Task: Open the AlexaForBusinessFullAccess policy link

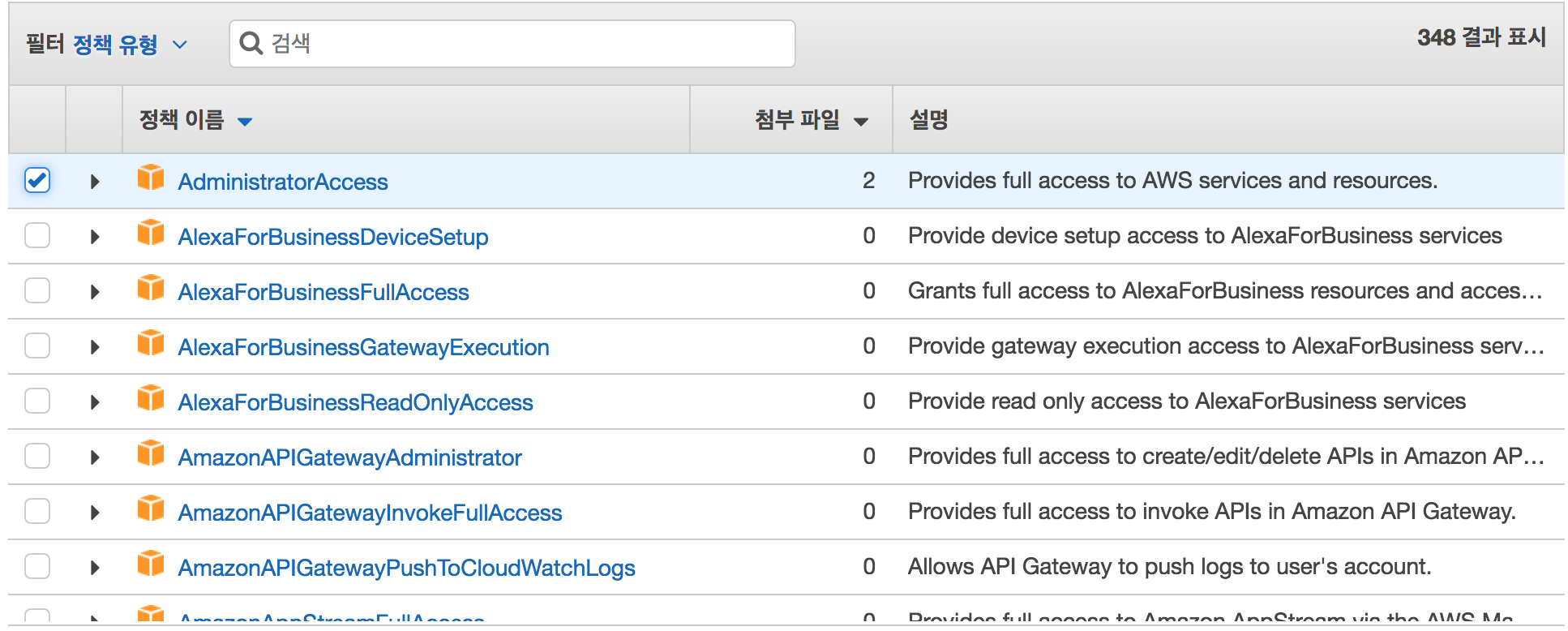Action: tap(323, 292)
